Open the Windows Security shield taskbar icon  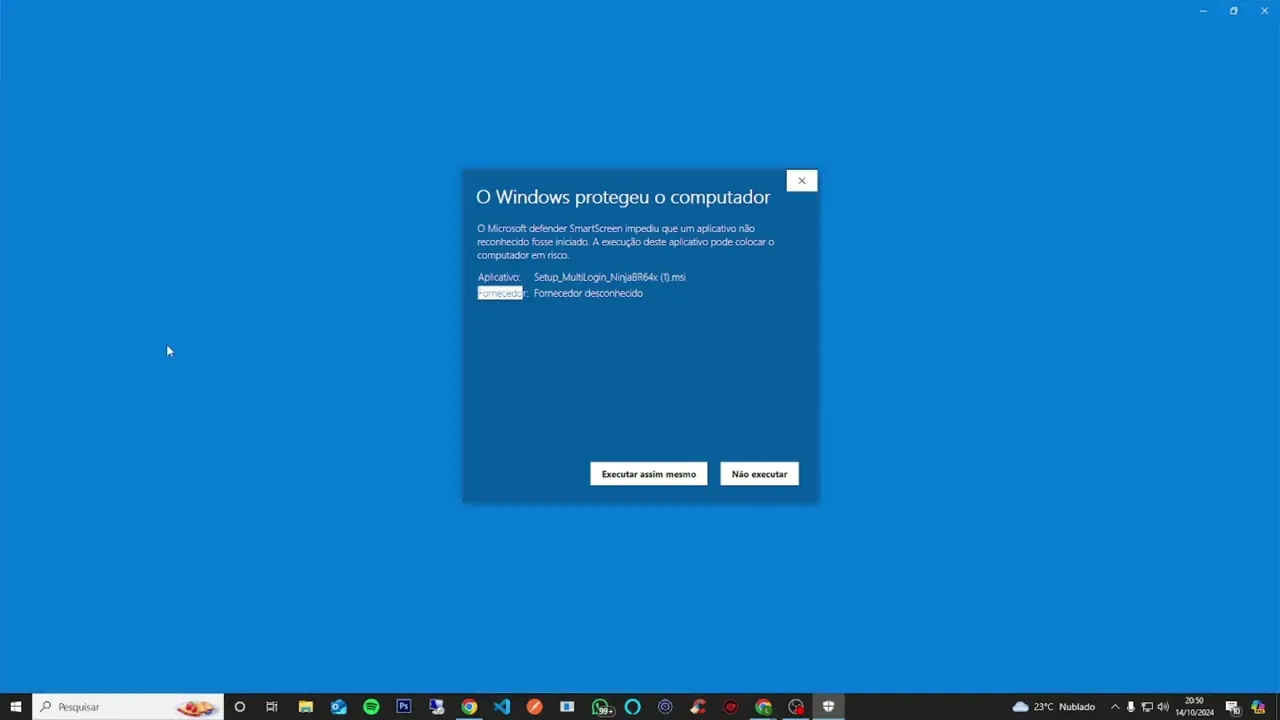828,707
